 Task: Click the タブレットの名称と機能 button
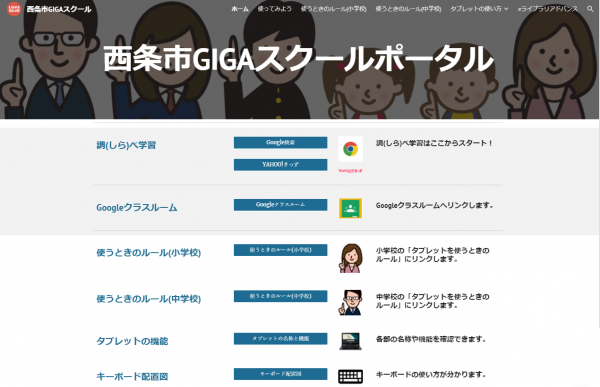point(280,338)
